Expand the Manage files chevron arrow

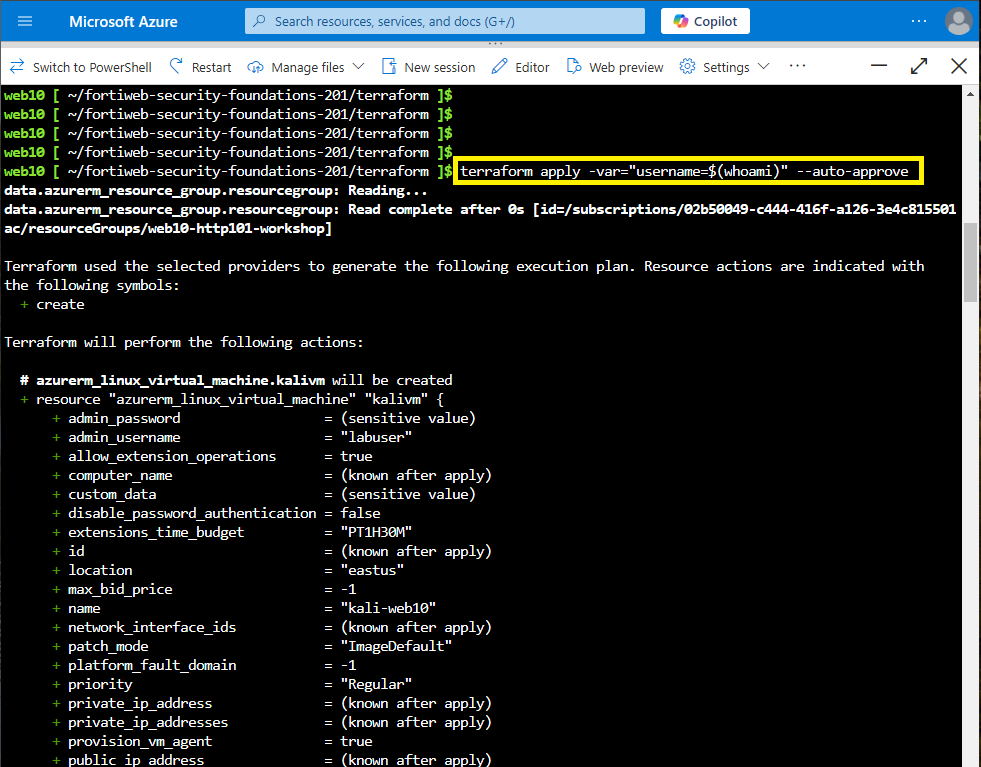click(358, 66)
